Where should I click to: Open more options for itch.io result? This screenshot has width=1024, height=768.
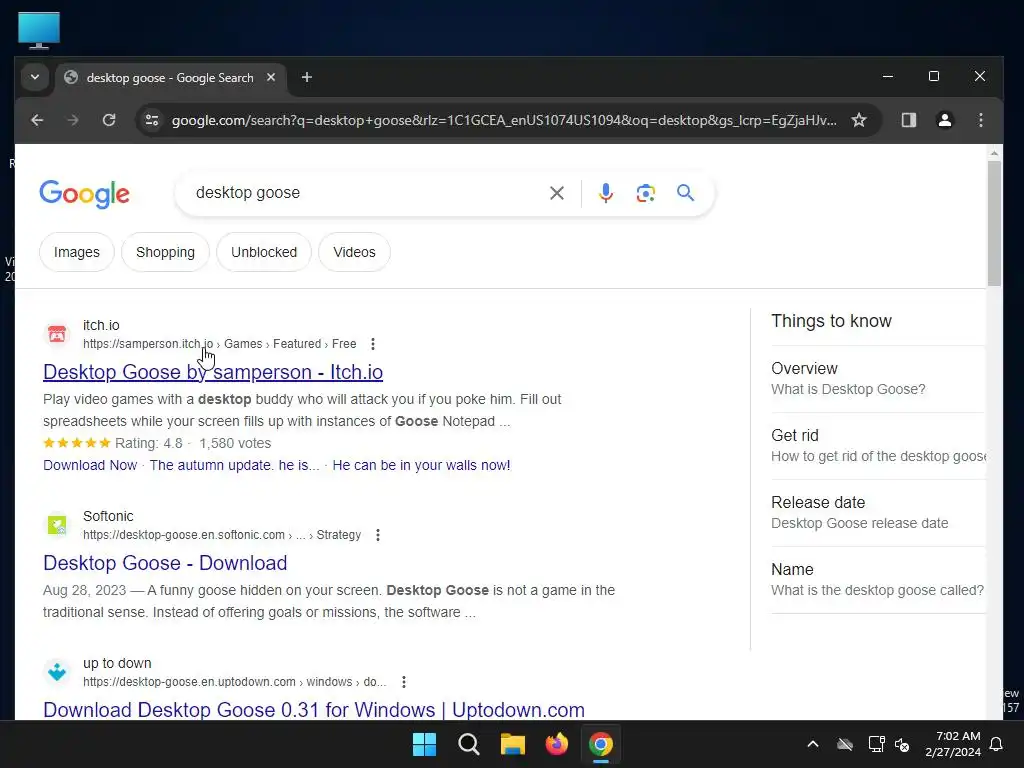pos(373,344)
